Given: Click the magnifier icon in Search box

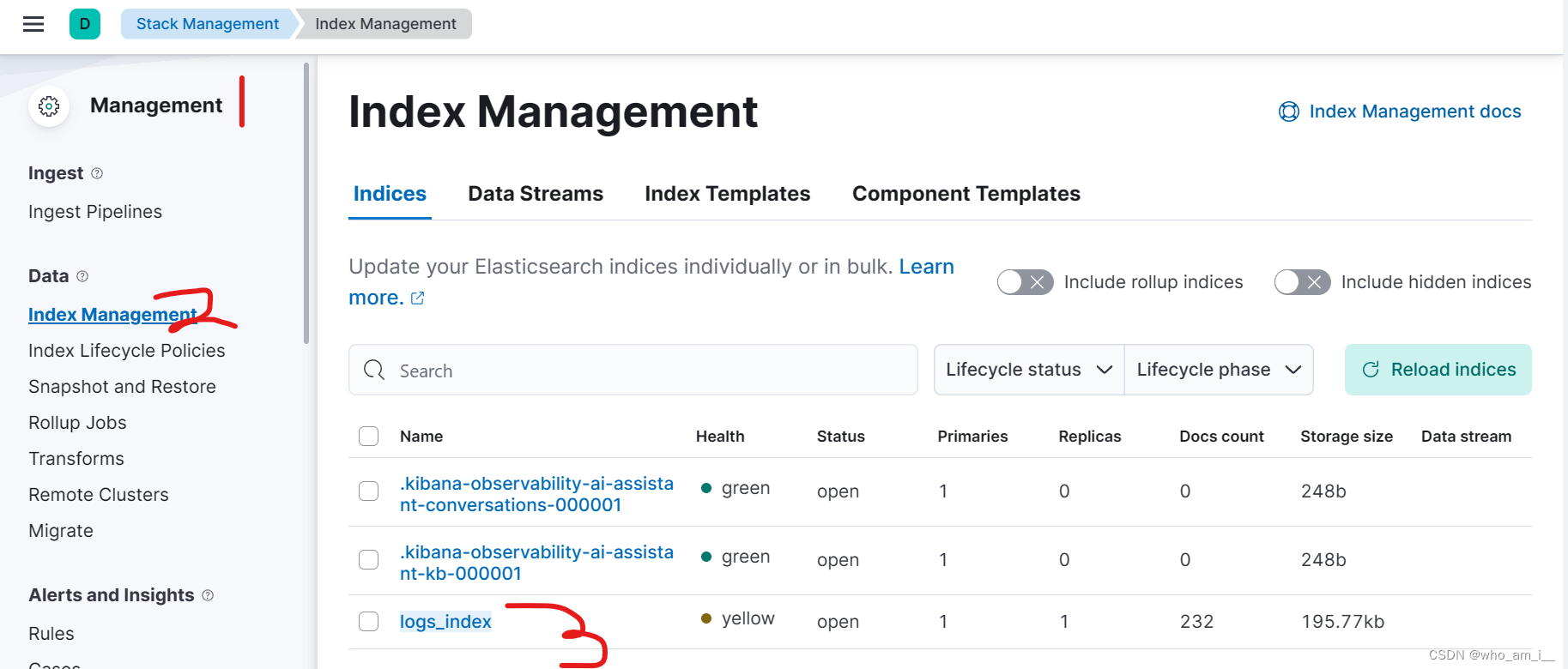Looking at the screenshot, I should point(374,370).
